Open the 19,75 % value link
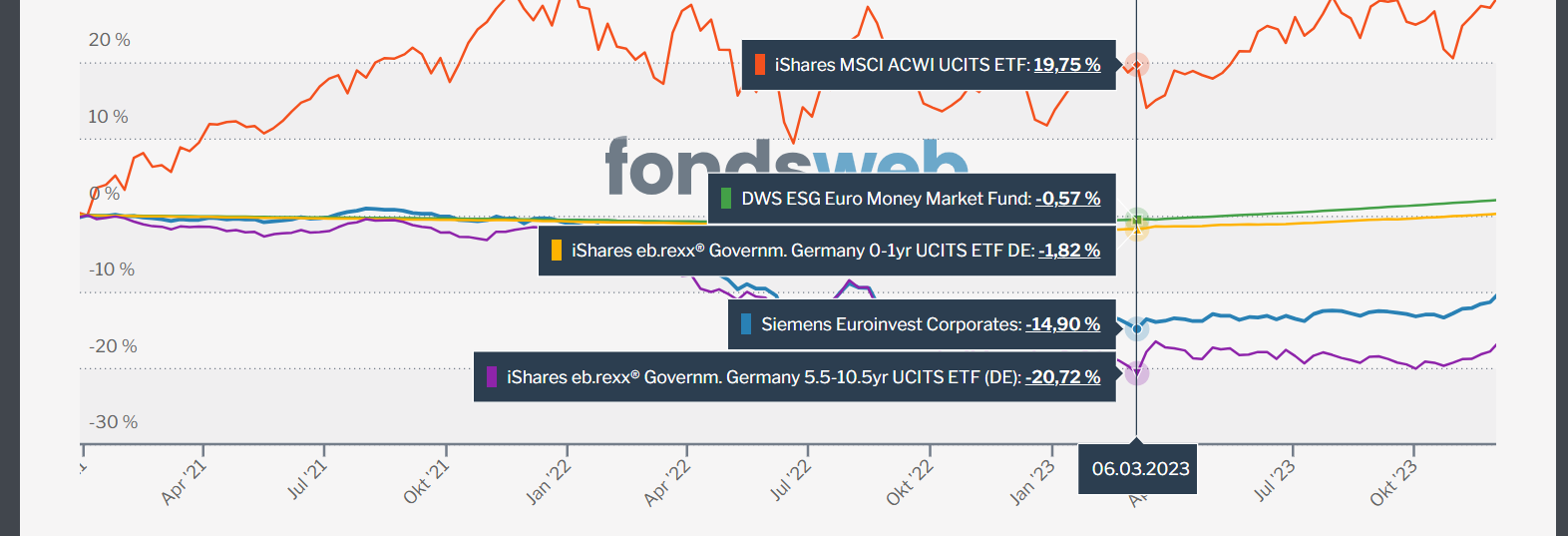The height and width of the screenshot is (536, 1568). [x=1066, y=65]
